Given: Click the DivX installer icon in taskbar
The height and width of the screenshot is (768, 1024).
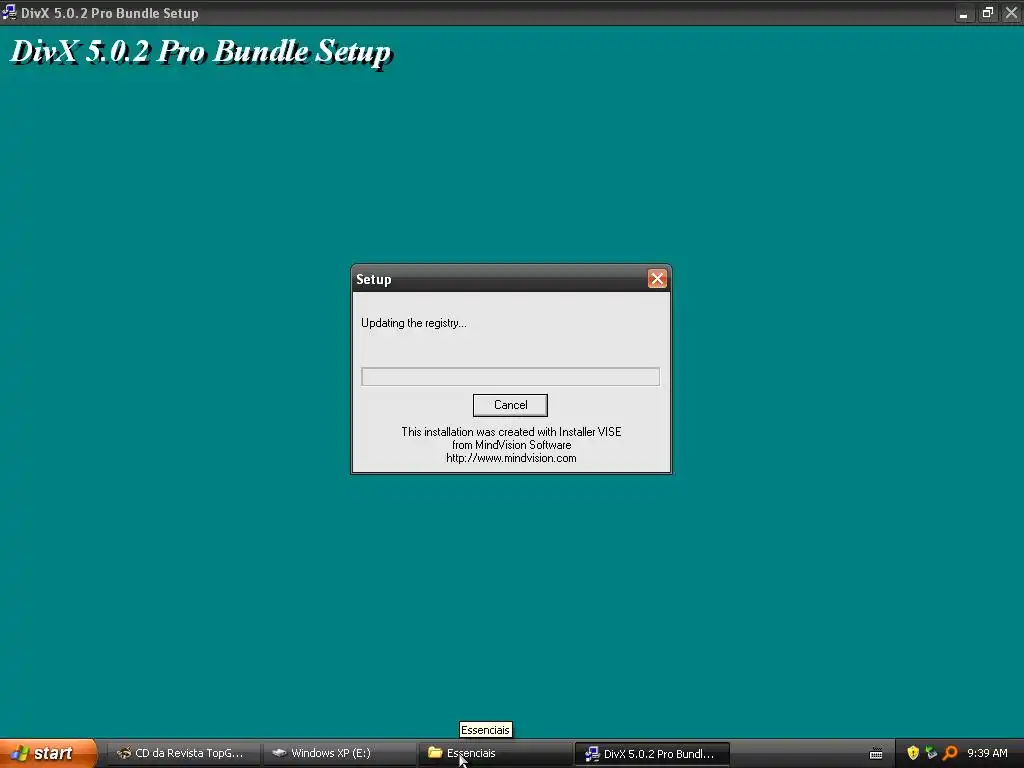Looking at the screenshot, I should coord(592,754).
